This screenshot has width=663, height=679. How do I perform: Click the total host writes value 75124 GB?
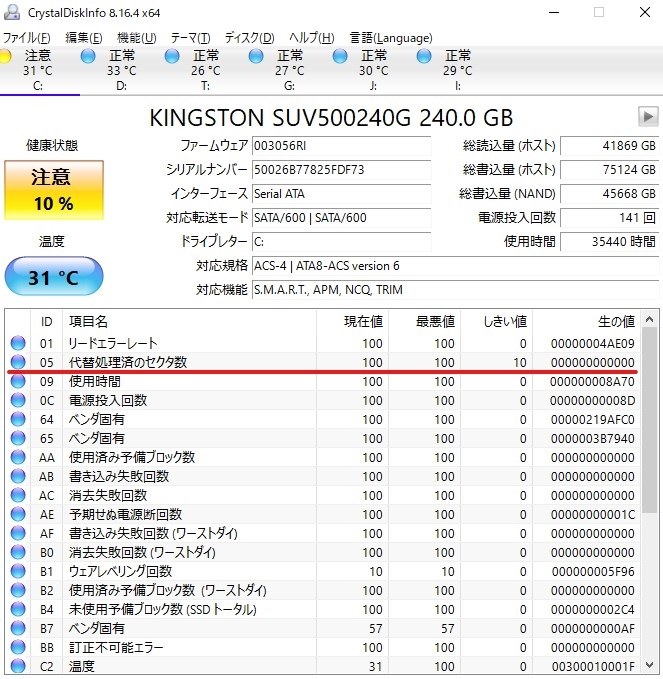pyautogui.click(x=610, y=170)
